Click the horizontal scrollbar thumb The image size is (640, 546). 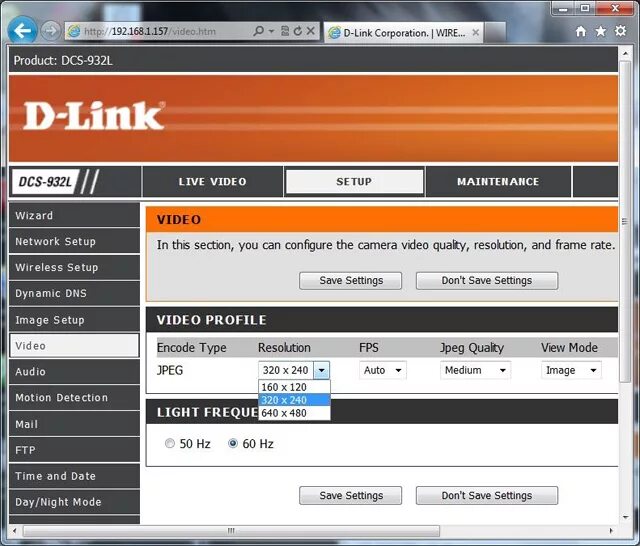(x=231, y=530)
